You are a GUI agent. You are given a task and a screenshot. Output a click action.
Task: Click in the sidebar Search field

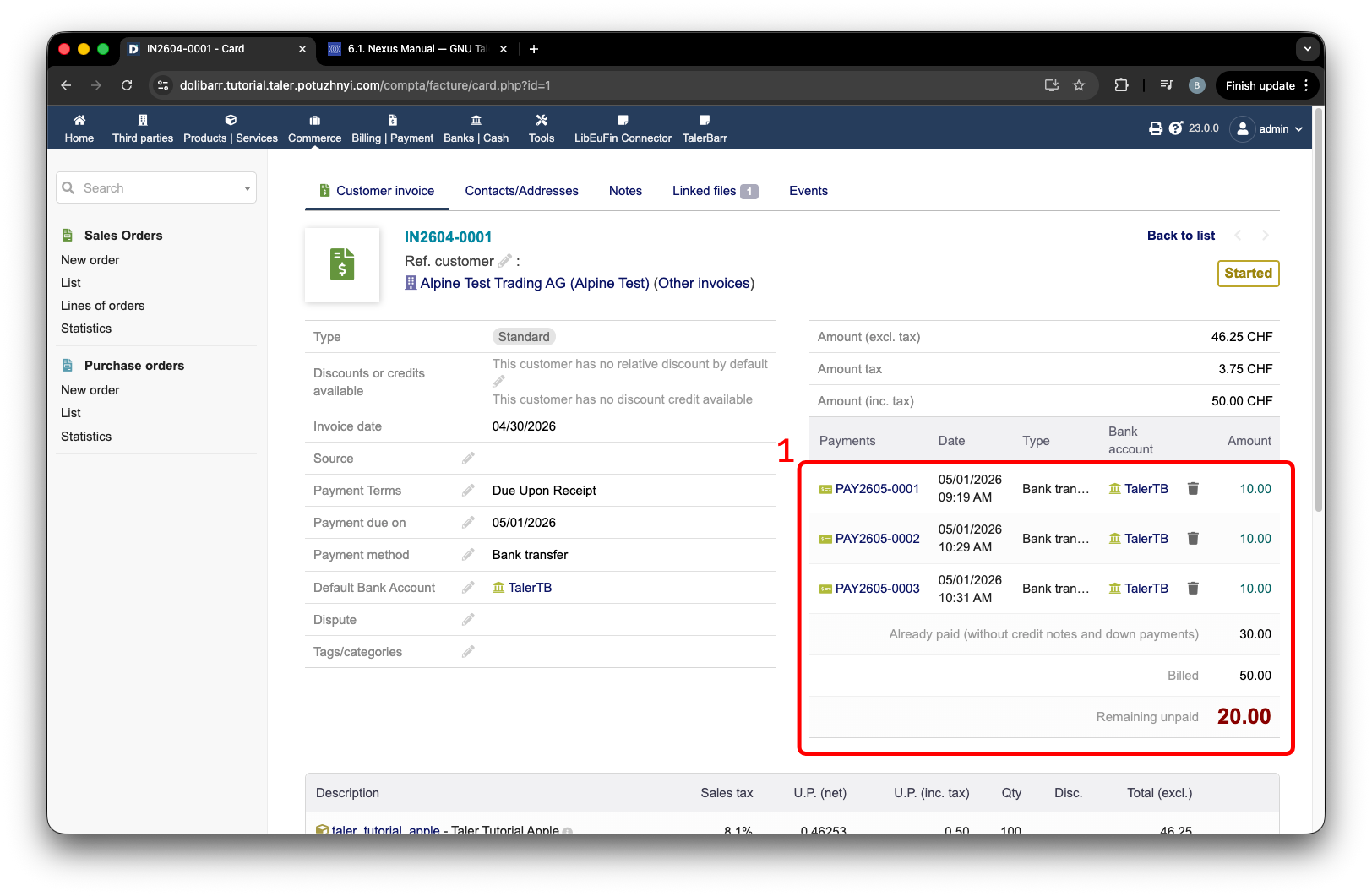point(156,188)
